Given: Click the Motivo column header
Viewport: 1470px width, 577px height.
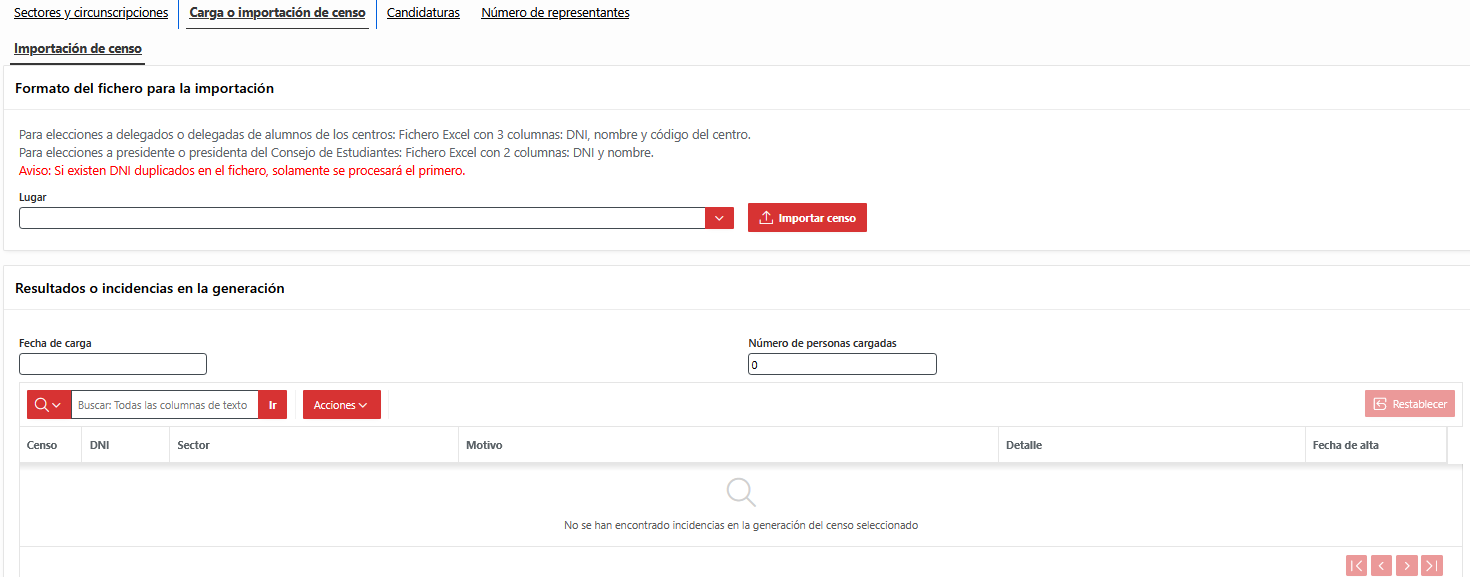Looking at the screenshot, I should click(x=484, y=445).
